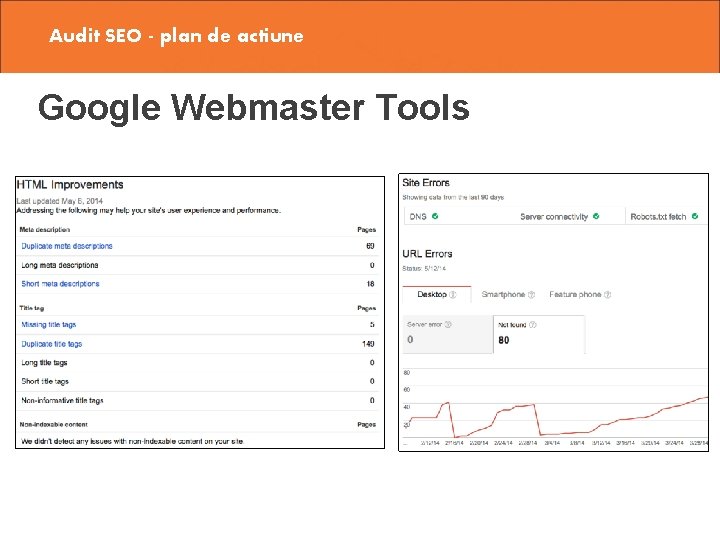Select the Desktop tab

437,294
